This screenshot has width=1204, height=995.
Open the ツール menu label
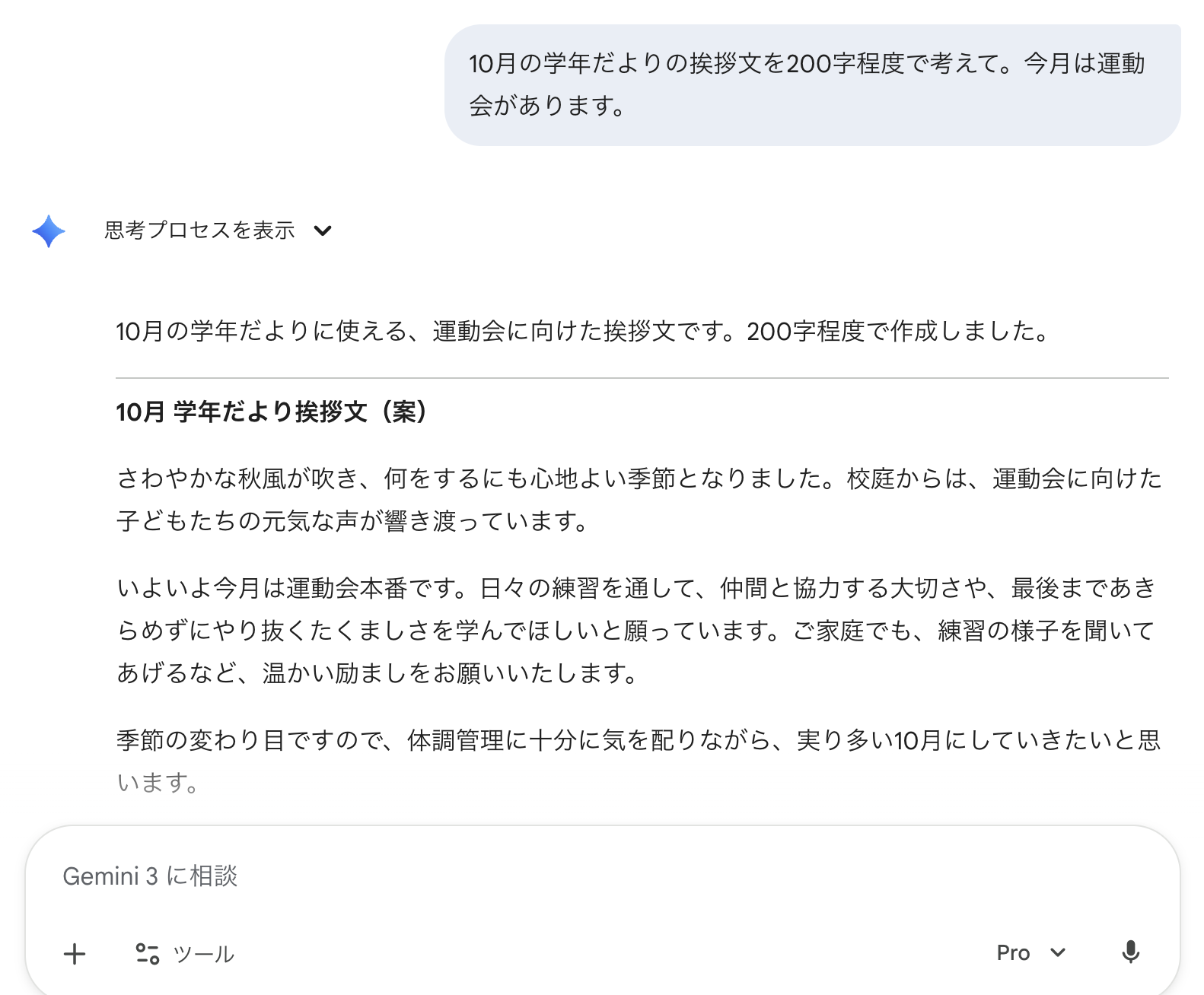tap(203, 954)
